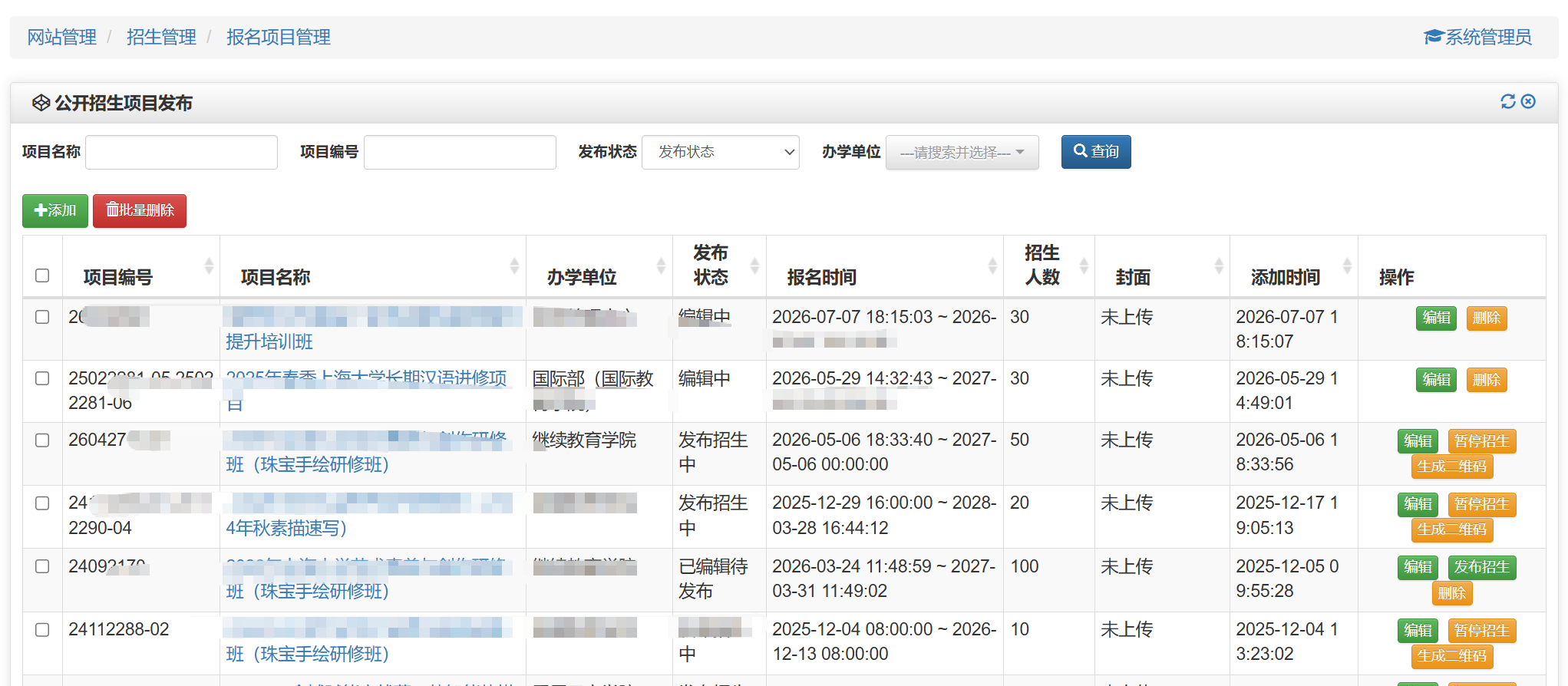This screenshot has width=1568, height=686.
Task: Go to 报名项目管理 breadcrumb
Action: pyautogui.click(x=279, y=37)
